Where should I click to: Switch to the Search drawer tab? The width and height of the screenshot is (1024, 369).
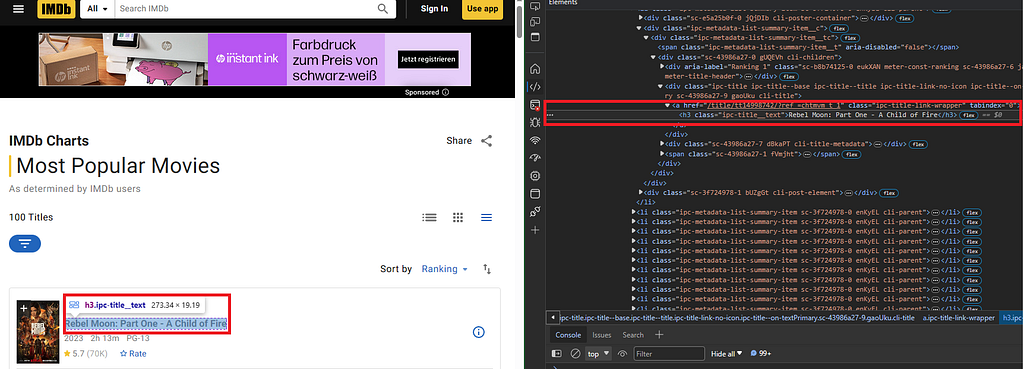point(633,335)
